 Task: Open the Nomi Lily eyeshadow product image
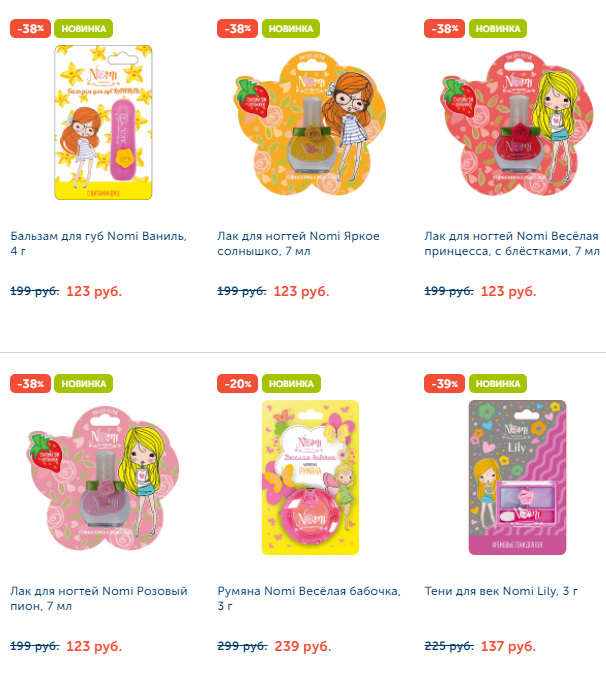point(517,477)
